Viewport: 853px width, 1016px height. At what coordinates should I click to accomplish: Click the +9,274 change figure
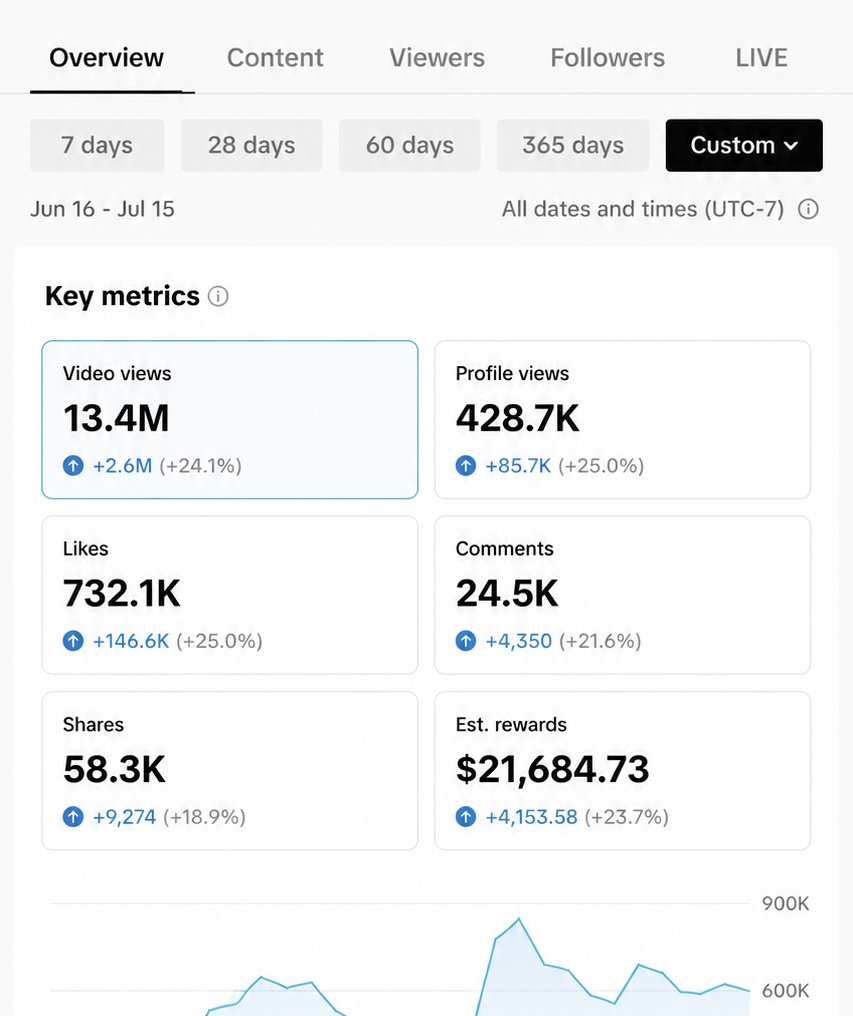(x=124, y=817)
